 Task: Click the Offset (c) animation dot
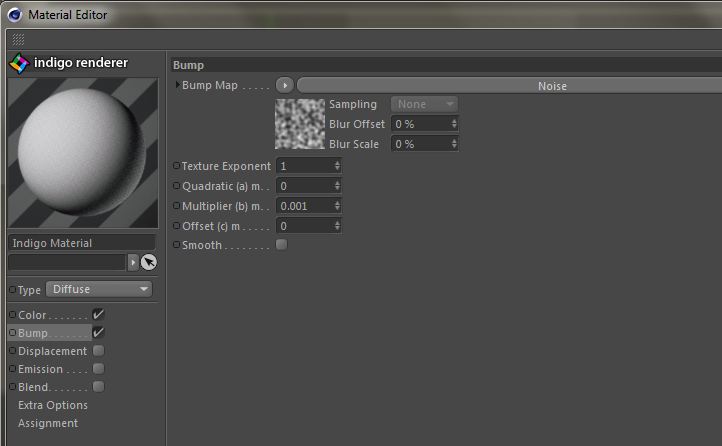pos(176,226)
